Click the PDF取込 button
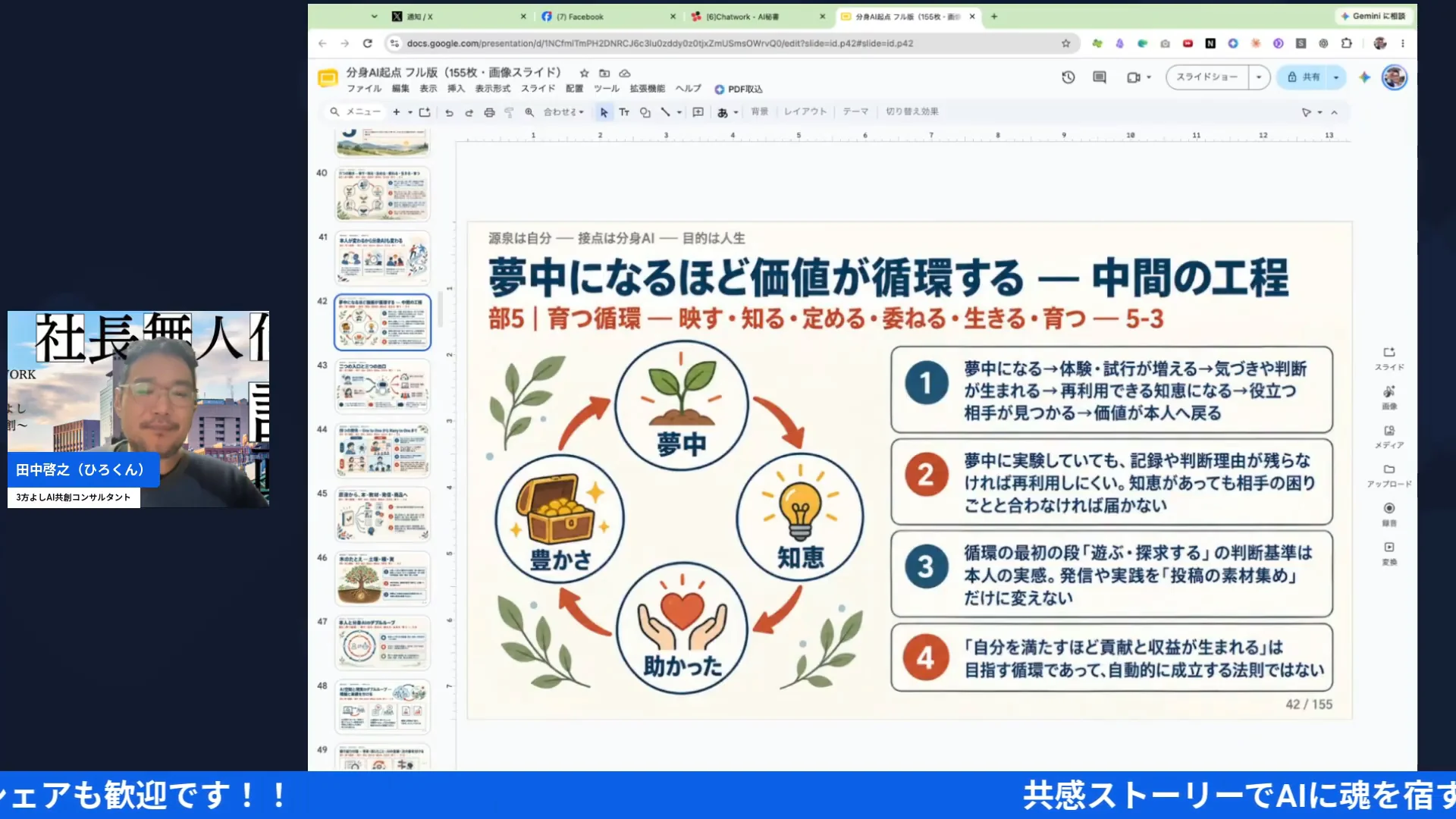1456x819 pixels. point(738,89)
